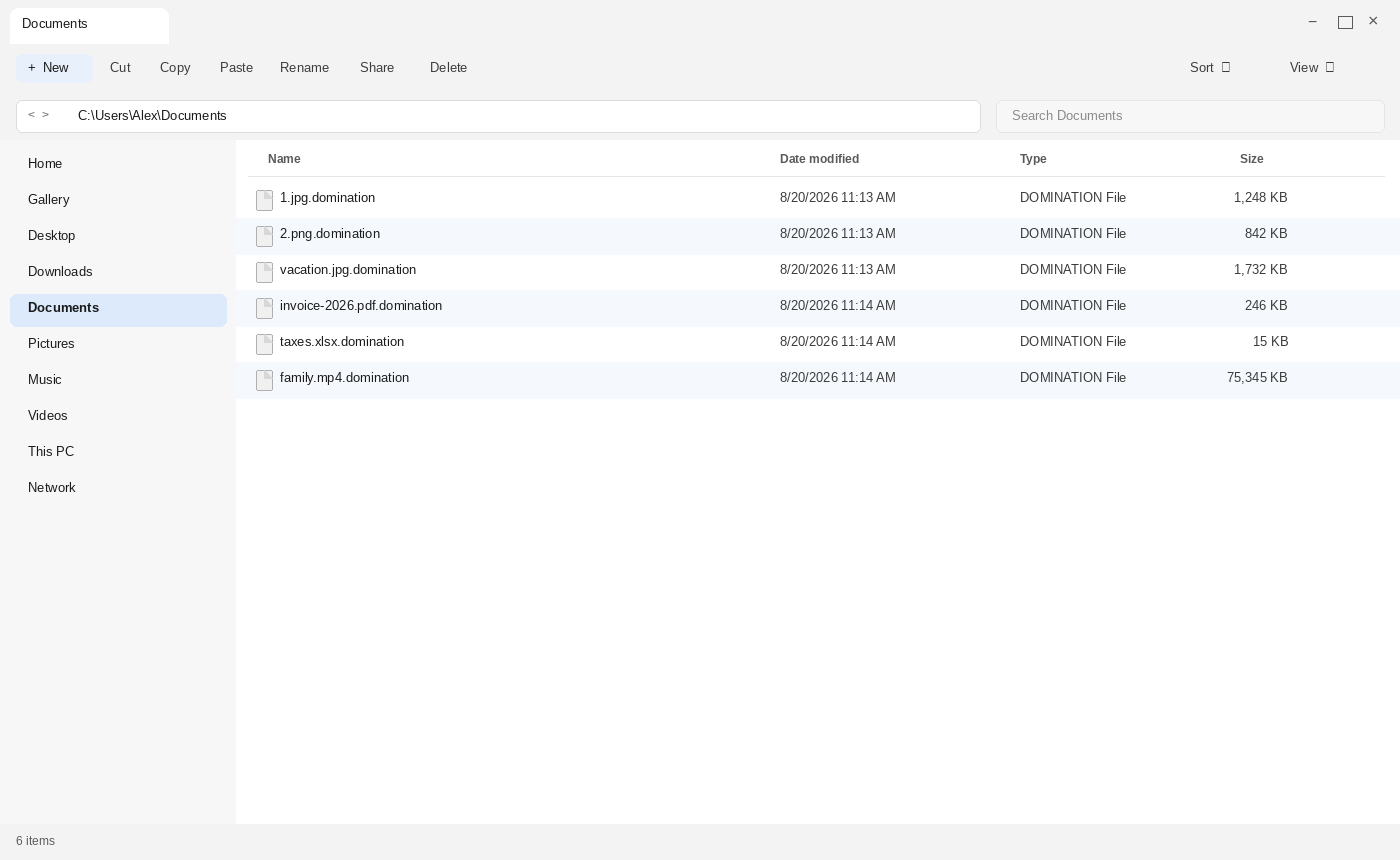Sort by the Name column header
Viewport: 1400px width, 860px height.
284,159
